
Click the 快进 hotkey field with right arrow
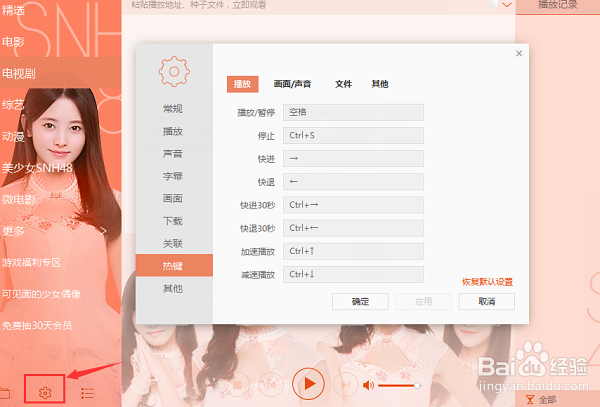click(x=353, y=158)
